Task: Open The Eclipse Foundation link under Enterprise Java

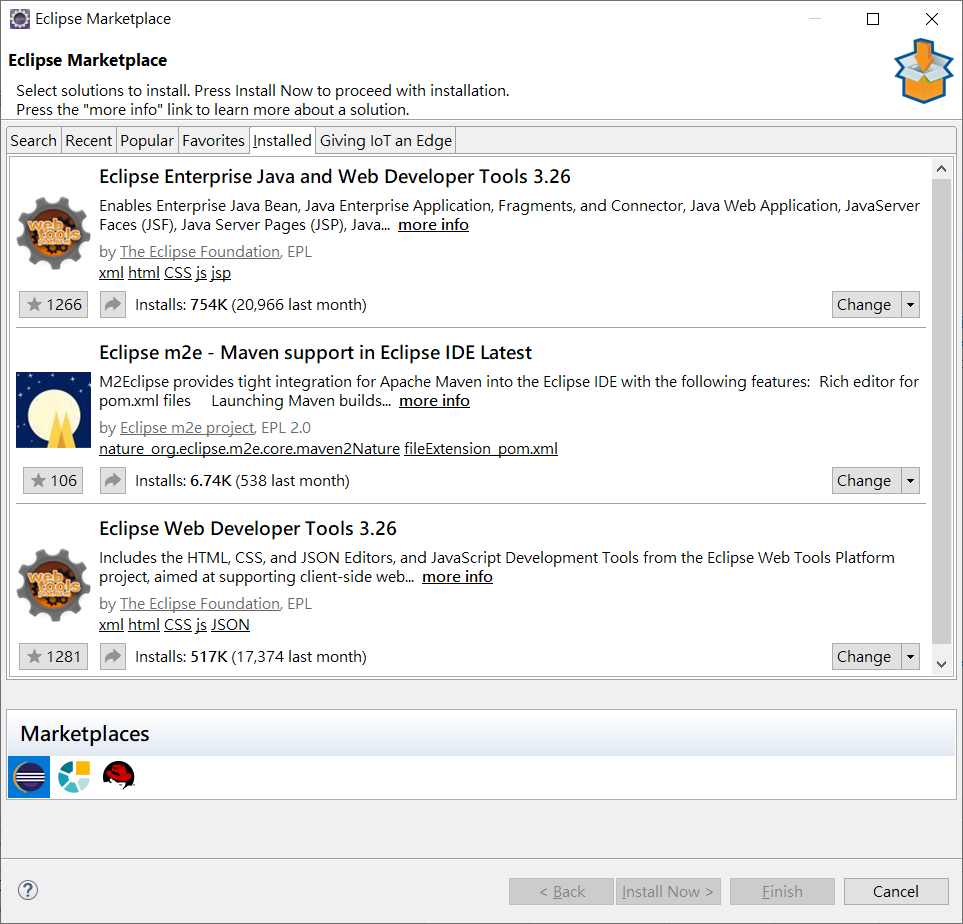Action: pos(200,252)
